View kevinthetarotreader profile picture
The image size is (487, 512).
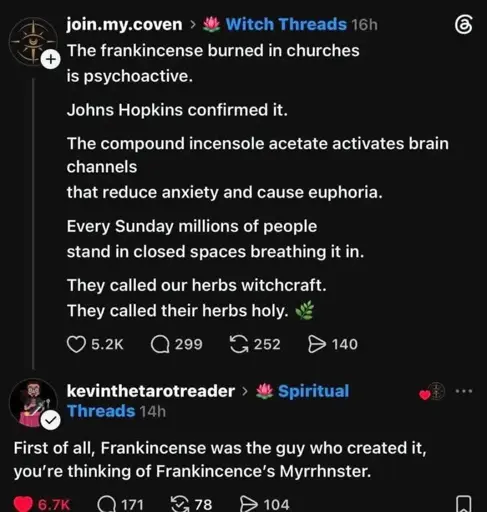tap(33, 402)
